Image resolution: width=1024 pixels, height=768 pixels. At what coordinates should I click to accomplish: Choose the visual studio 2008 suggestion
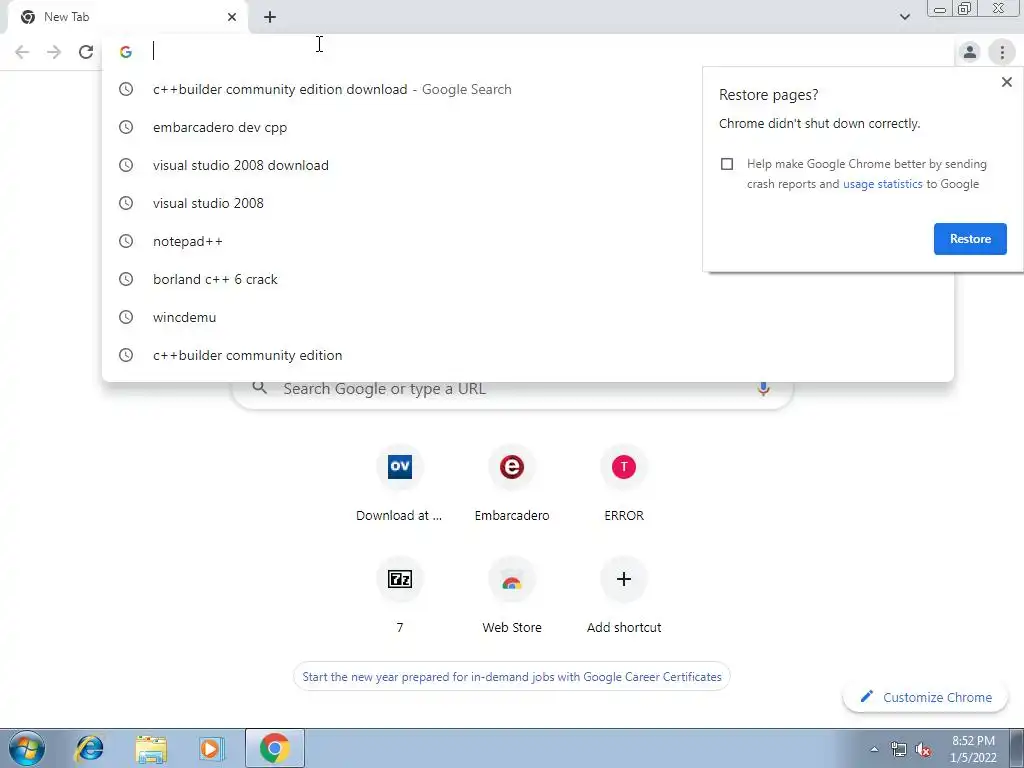point(528,203)
